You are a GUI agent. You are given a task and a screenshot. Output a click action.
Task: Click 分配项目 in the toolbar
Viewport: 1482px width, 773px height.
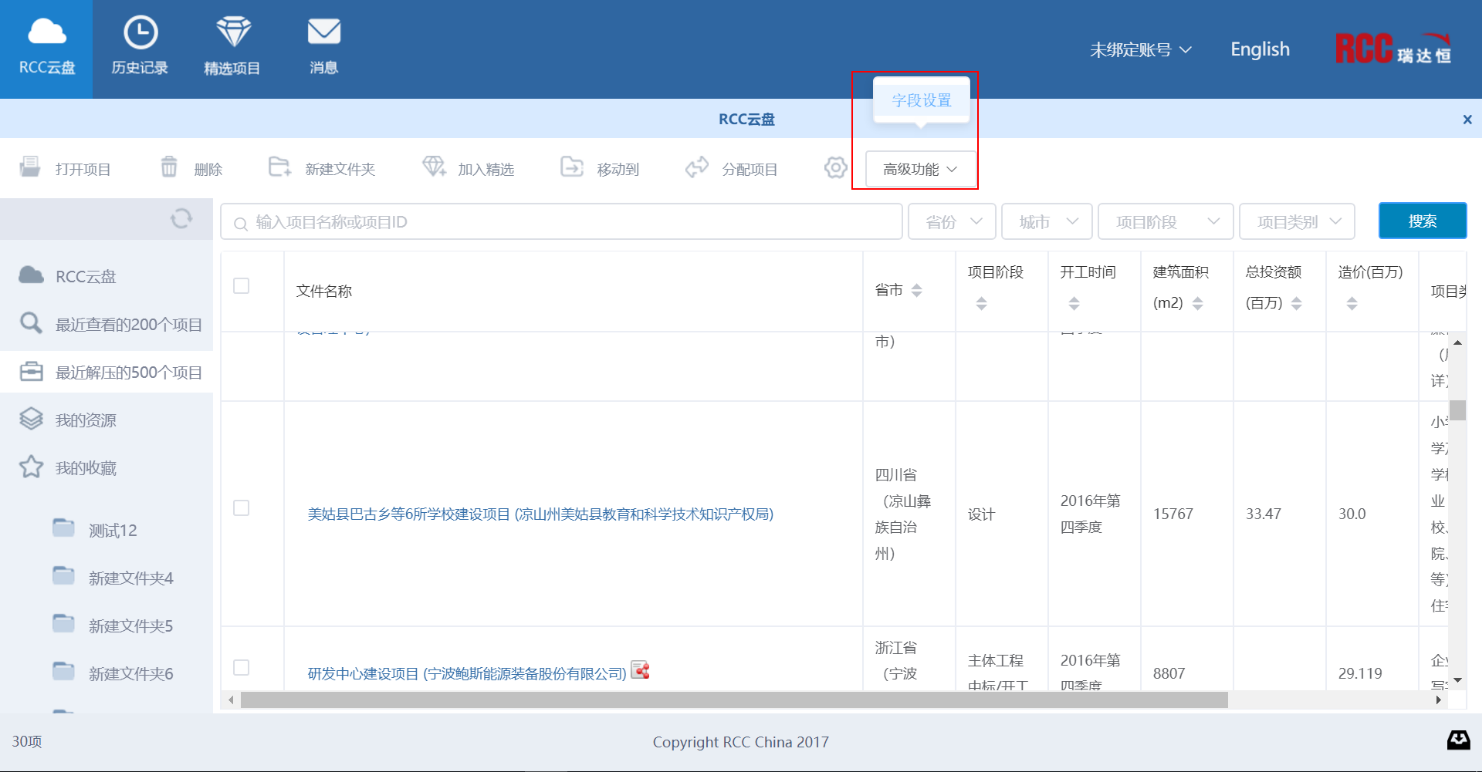732,169
